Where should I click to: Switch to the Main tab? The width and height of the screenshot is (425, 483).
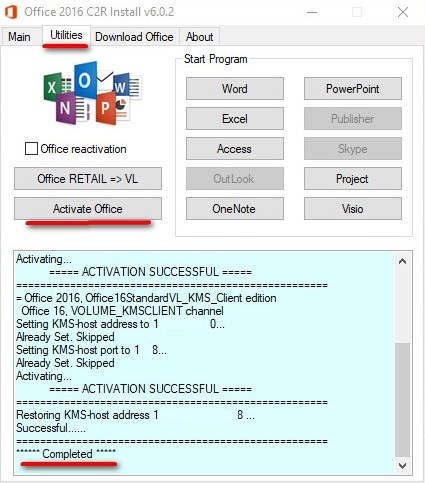tap(19, 37)
